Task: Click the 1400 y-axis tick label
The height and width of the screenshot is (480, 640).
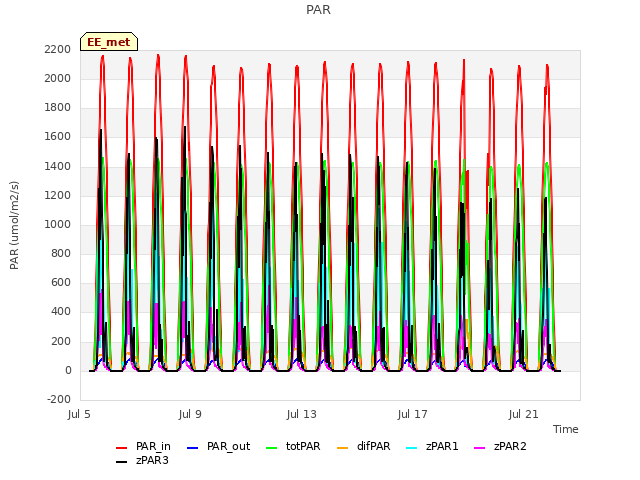Action: 58,167
